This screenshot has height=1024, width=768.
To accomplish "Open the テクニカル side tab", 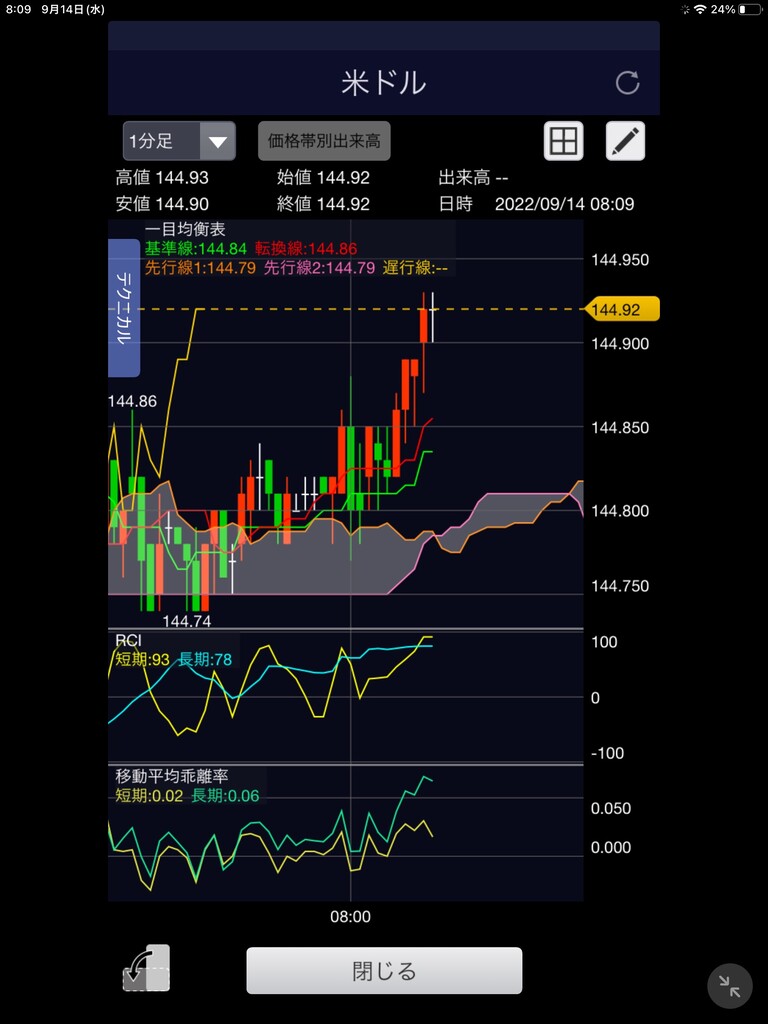I will coord(124,308).
